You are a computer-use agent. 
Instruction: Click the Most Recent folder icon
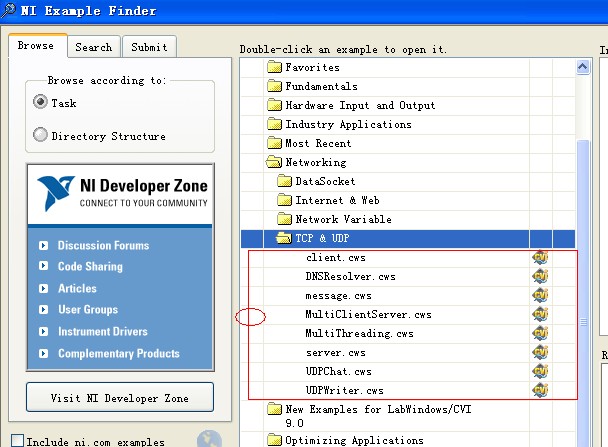click(x=275, y=143)
